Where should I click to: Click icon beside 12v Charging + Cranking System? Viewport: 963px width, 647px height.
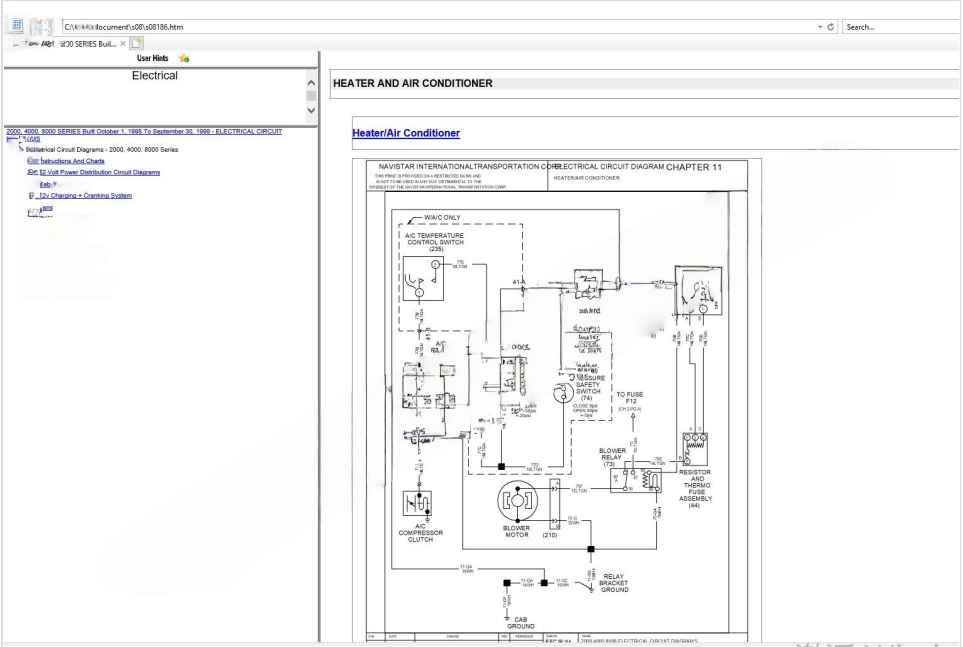pyautogui.click(x=32, y=195)
